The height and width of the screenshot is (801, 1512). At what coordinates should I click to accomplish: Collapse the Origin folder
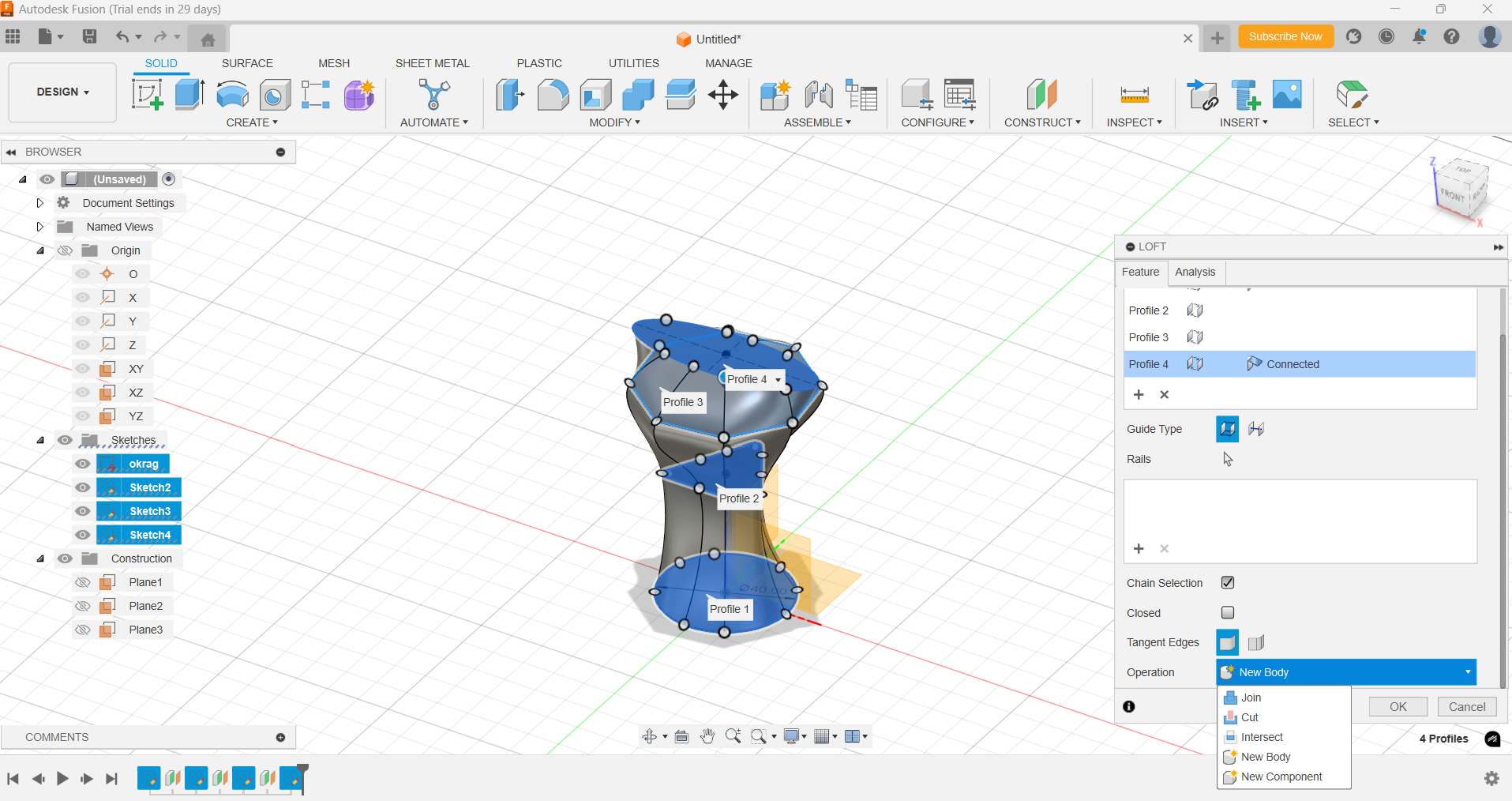tap(40, 250)
